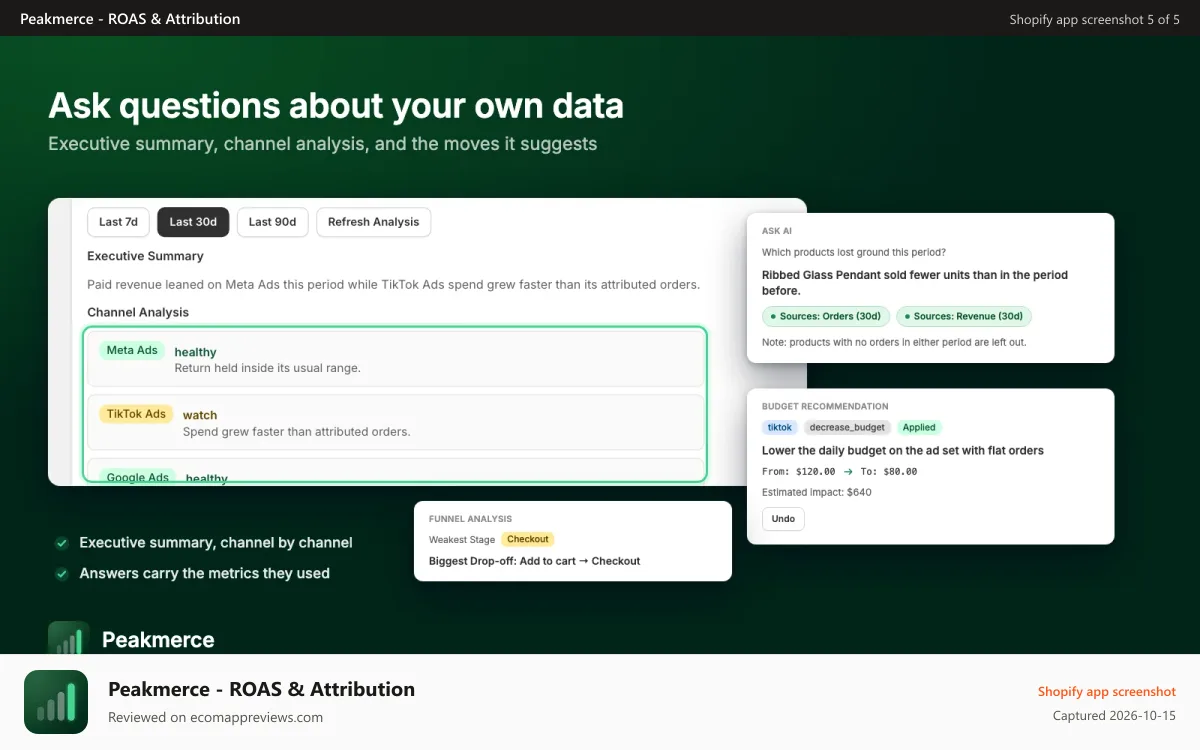Click the Ribbed Glass Pendant answer text
1200x750 pixels.
click(915, 282)
